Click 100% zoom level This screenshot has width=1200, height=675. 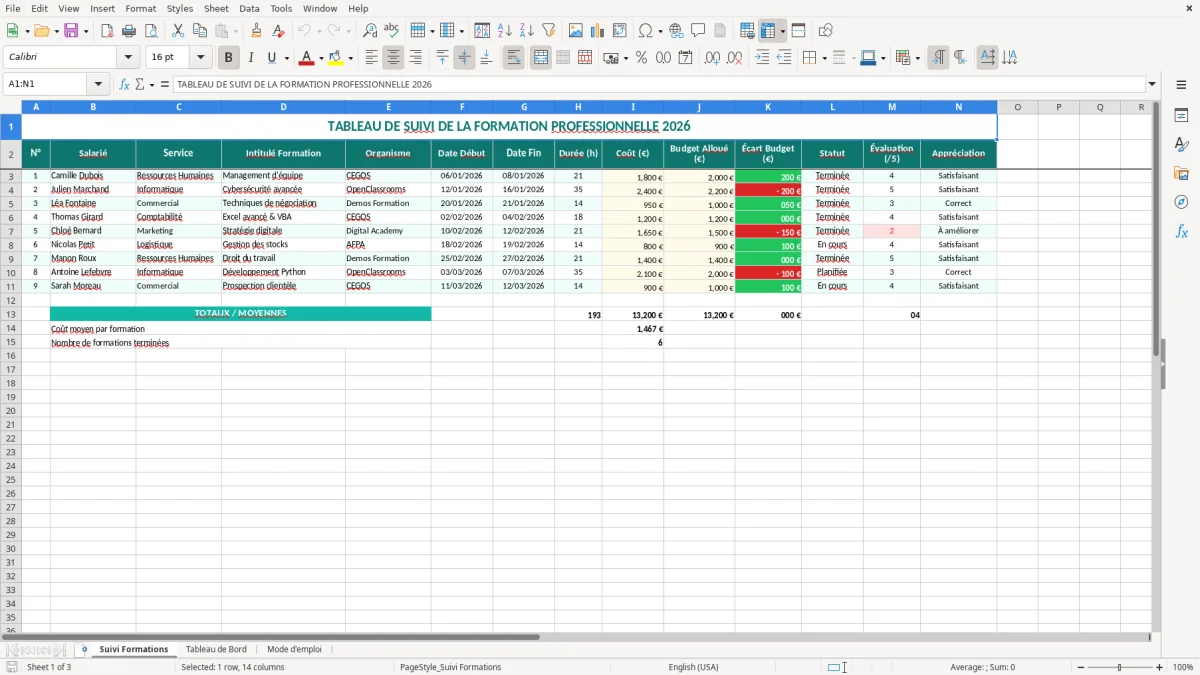(x=1182, y=667)
